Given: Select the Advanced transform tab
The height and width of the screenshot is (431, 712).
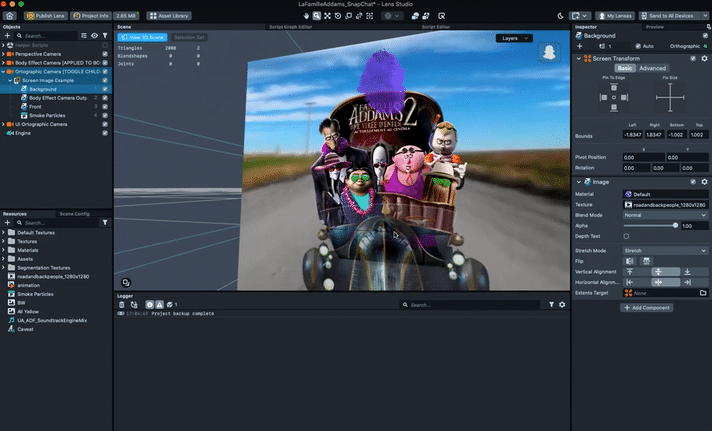Looking at the screenshot, I should click(x=652, y=68).
